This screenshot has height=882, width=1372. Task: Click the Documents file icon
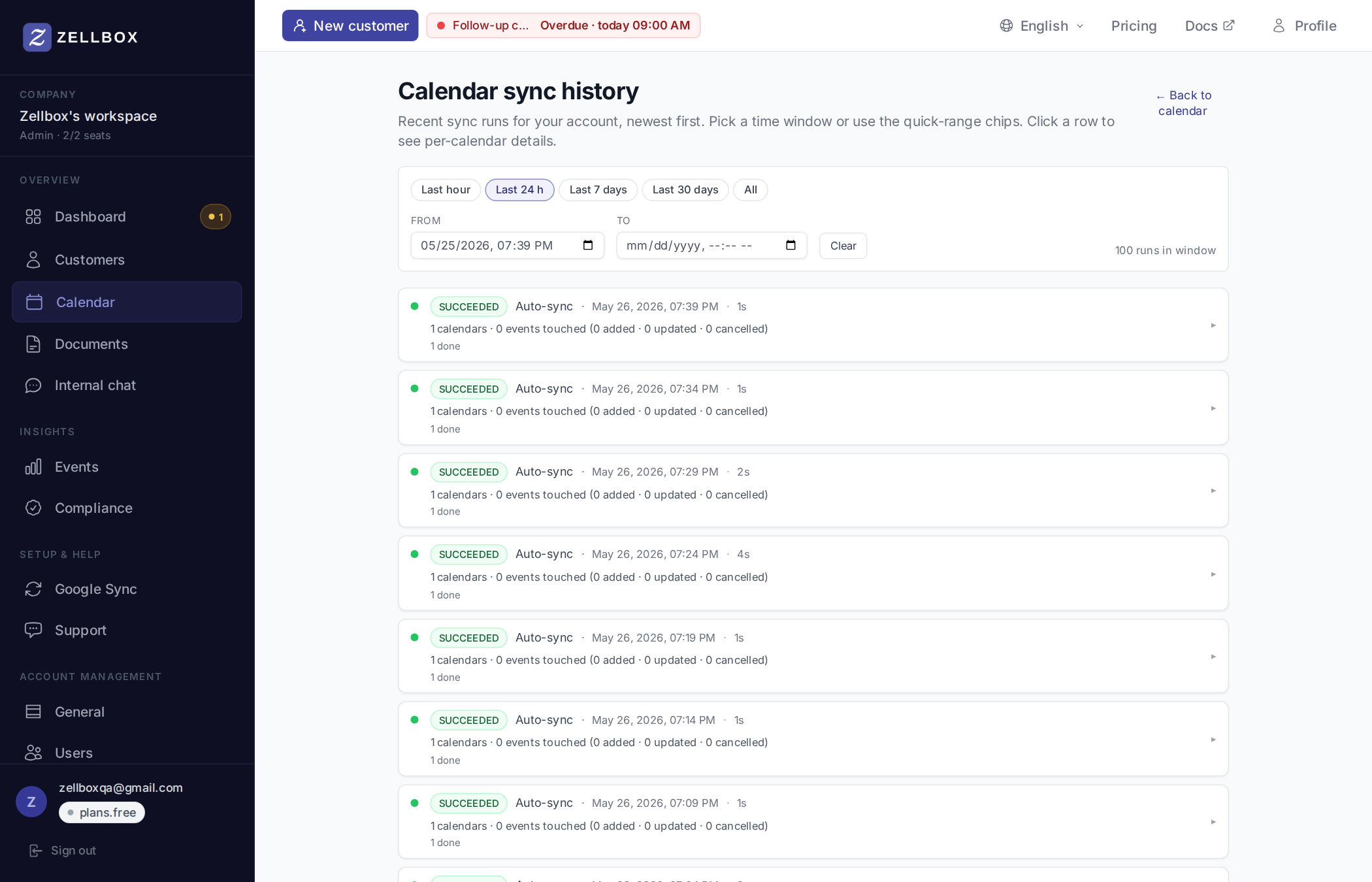coord(33,344)
